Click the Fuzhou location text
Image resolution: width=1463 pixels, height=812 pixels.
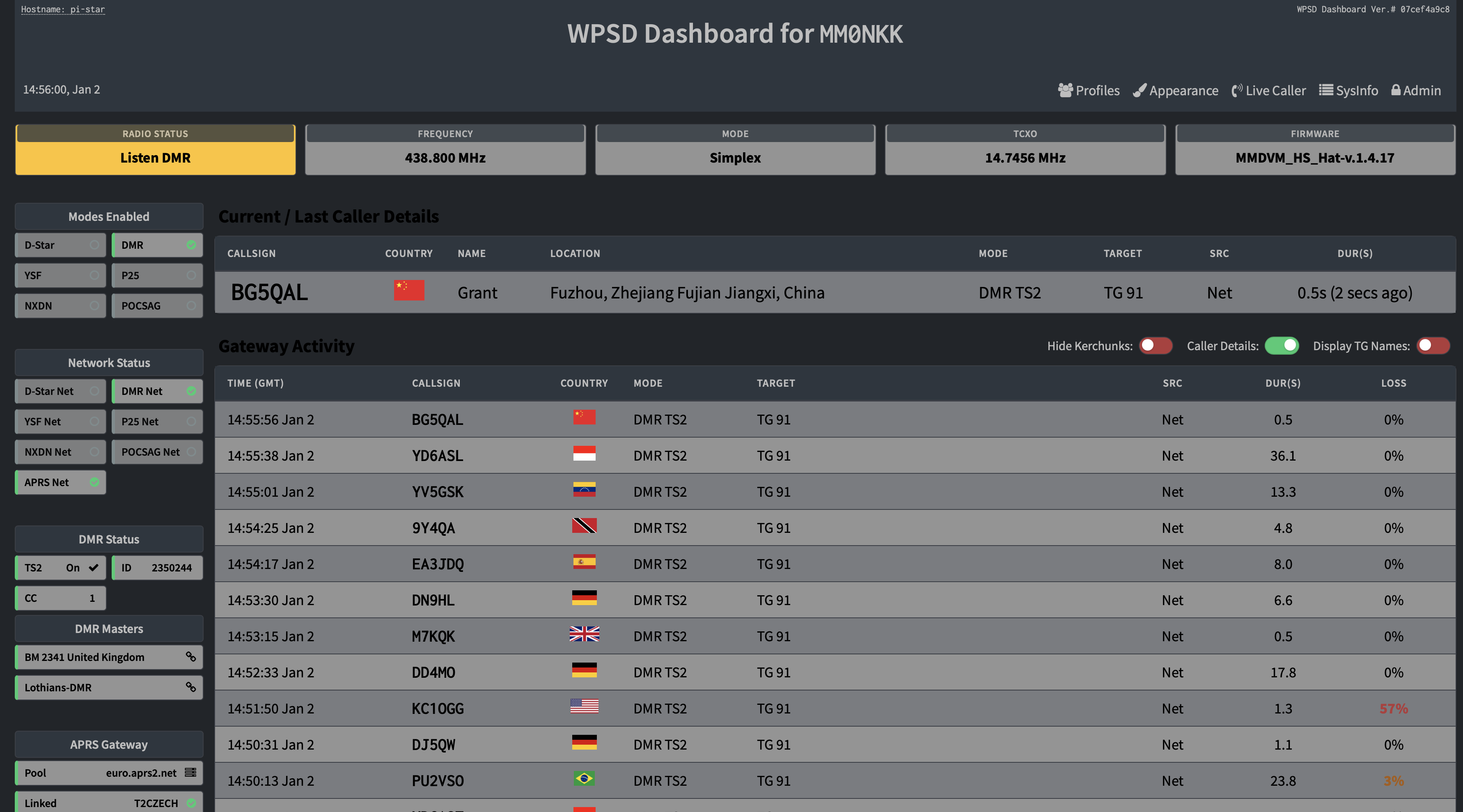tap(687, 292)
